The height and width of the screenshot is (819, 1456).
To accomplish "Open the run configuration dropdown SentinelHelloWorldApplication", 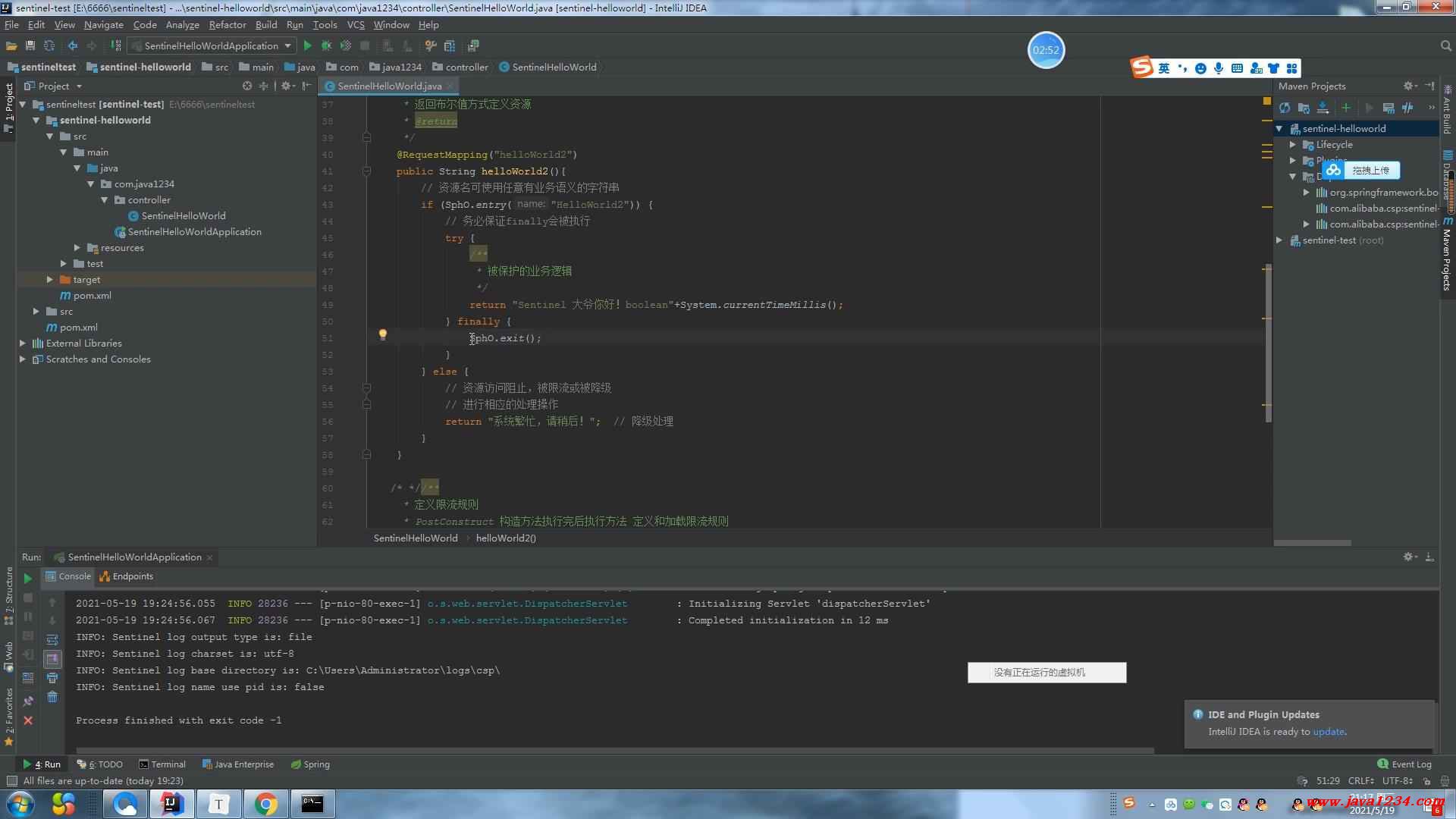I will [x=212, y=45].
